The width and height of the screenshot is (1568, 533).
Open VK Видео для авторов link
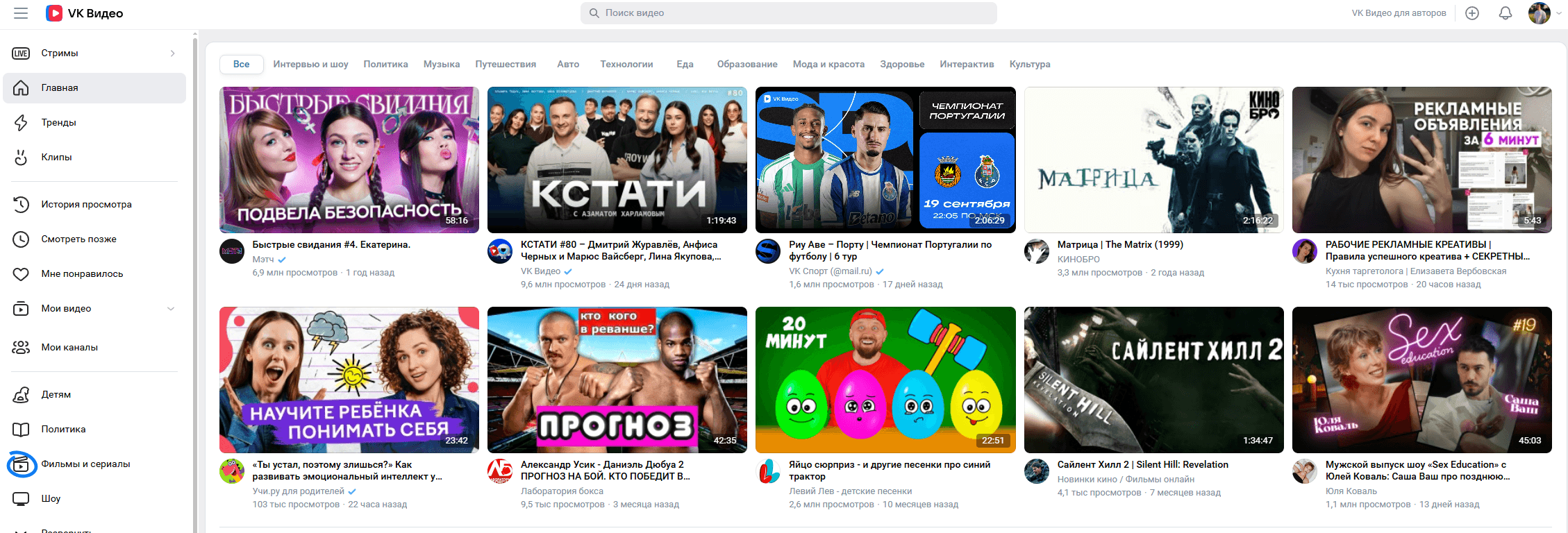click(x=1399, y=13)
